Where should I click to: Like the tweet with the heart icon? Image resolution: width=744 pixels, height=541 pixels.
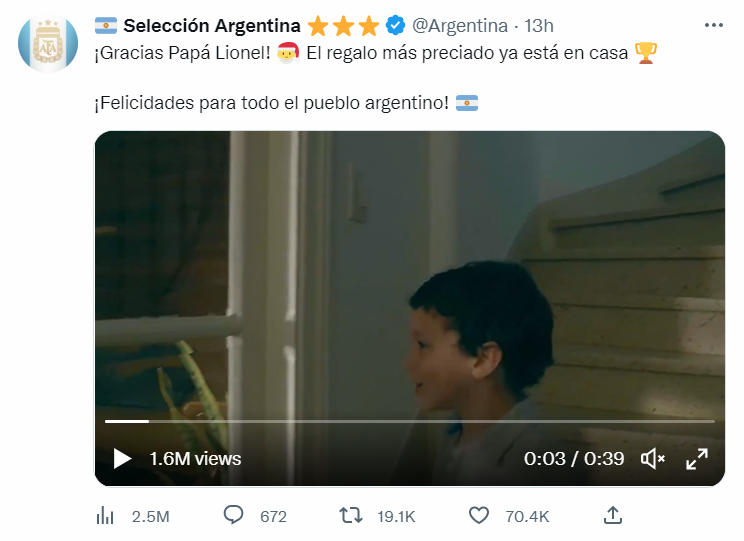pyautogui.click(x=479, y=515)
